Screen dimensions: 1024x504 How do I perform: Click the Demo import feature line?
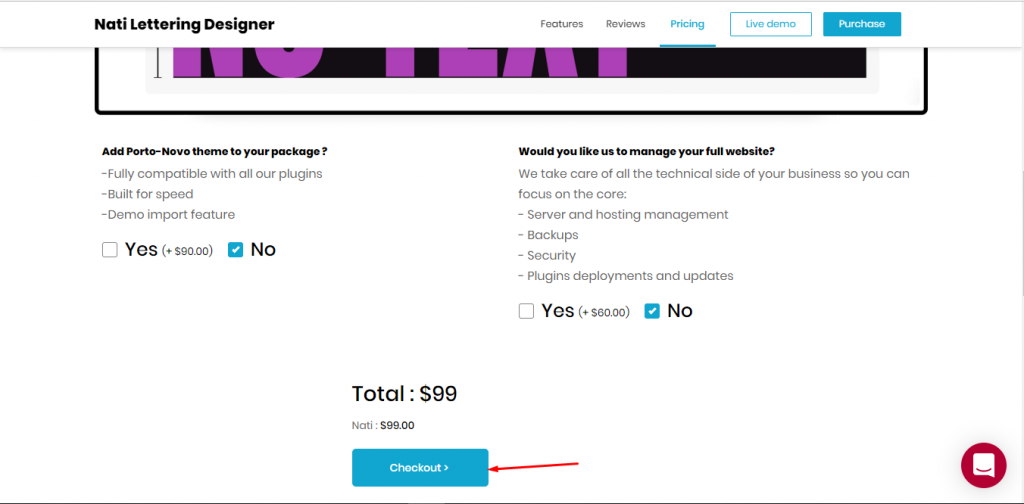pos(168,214)
